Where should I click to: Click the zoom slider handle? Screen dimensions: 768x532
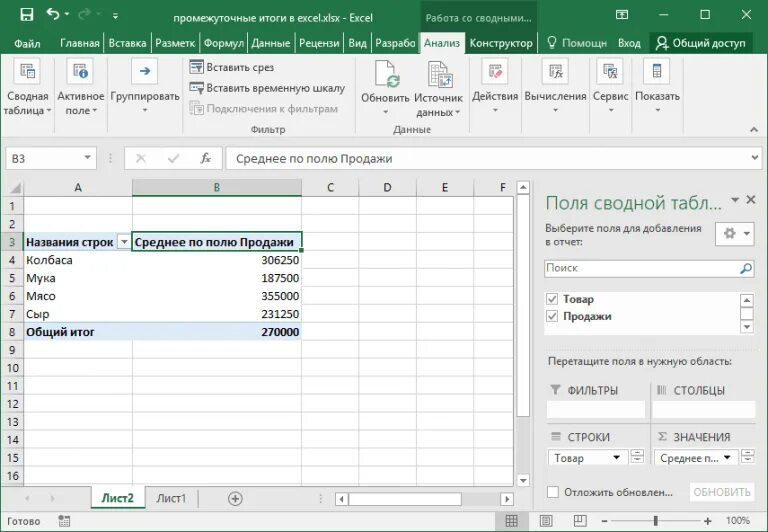(x=656, y=521)
